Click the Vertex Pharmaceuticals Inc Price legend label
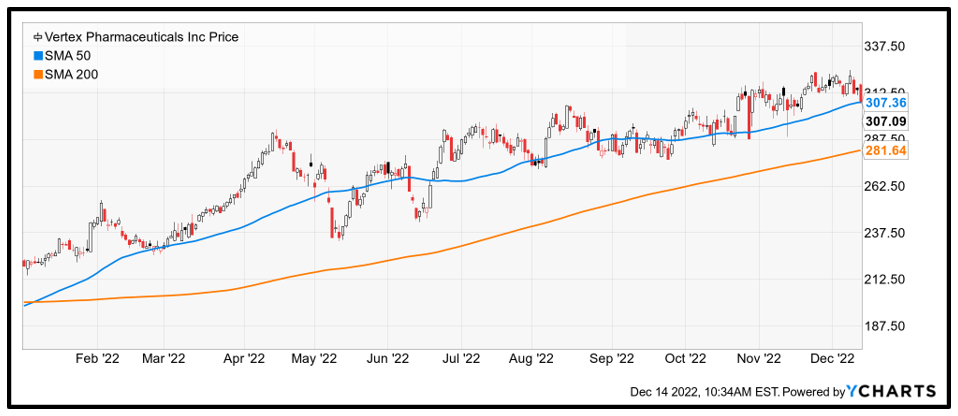Viewport: 958px width, 416px height. click(141, 37)
